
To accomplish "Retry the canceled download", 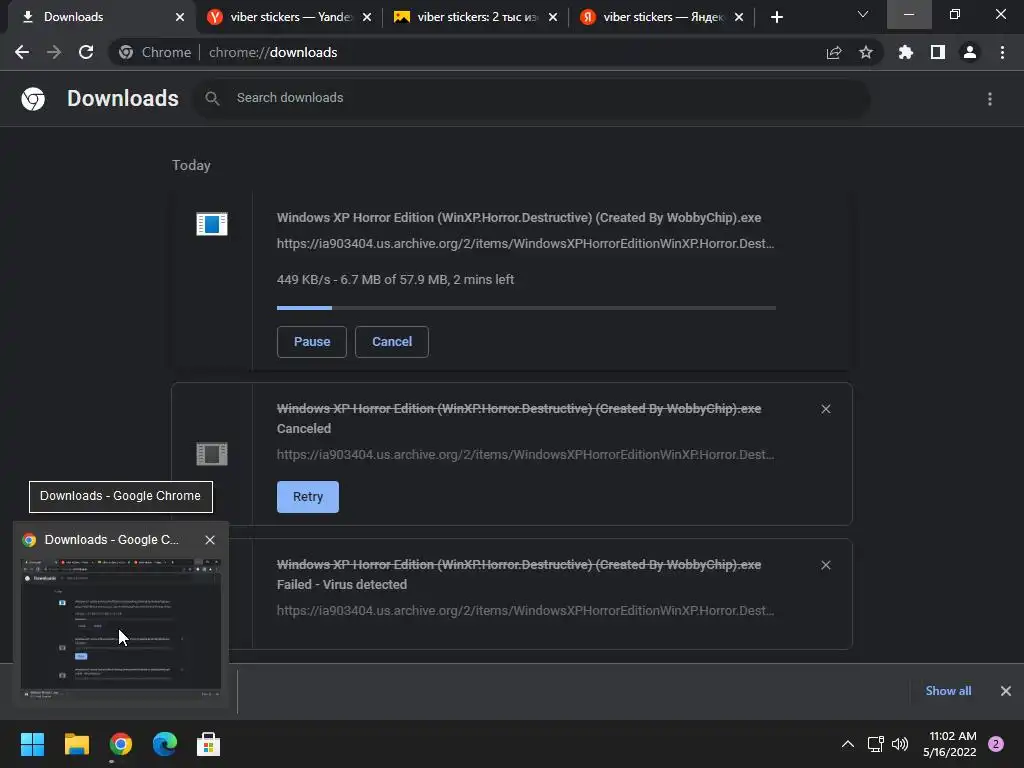I will click(x=308, y=497).
